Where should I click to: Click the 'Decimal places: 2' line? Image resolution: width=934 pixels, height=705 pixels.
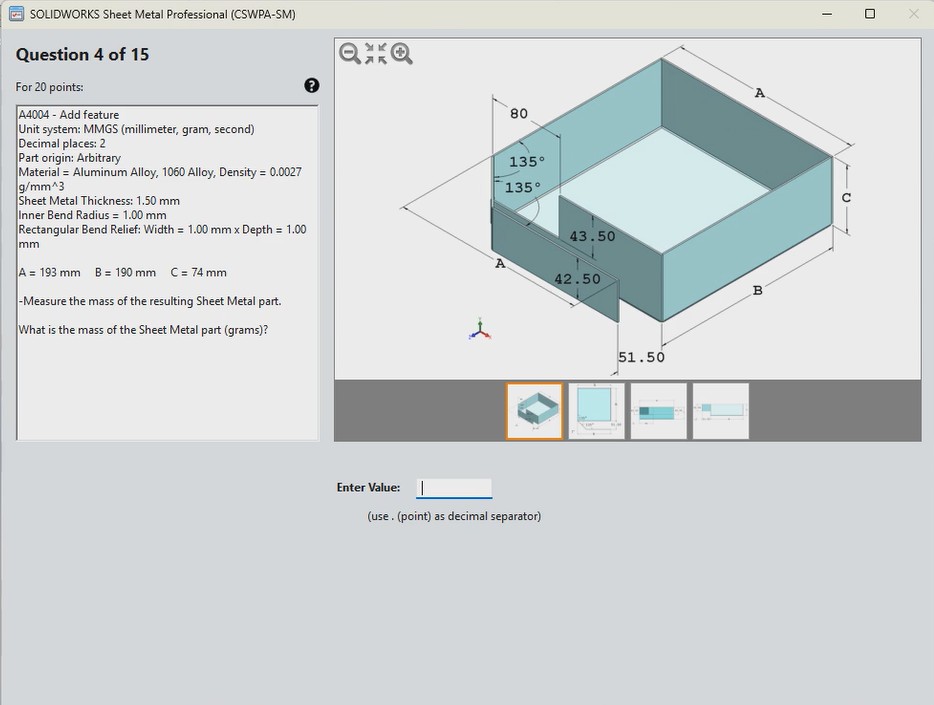point(62,144)
